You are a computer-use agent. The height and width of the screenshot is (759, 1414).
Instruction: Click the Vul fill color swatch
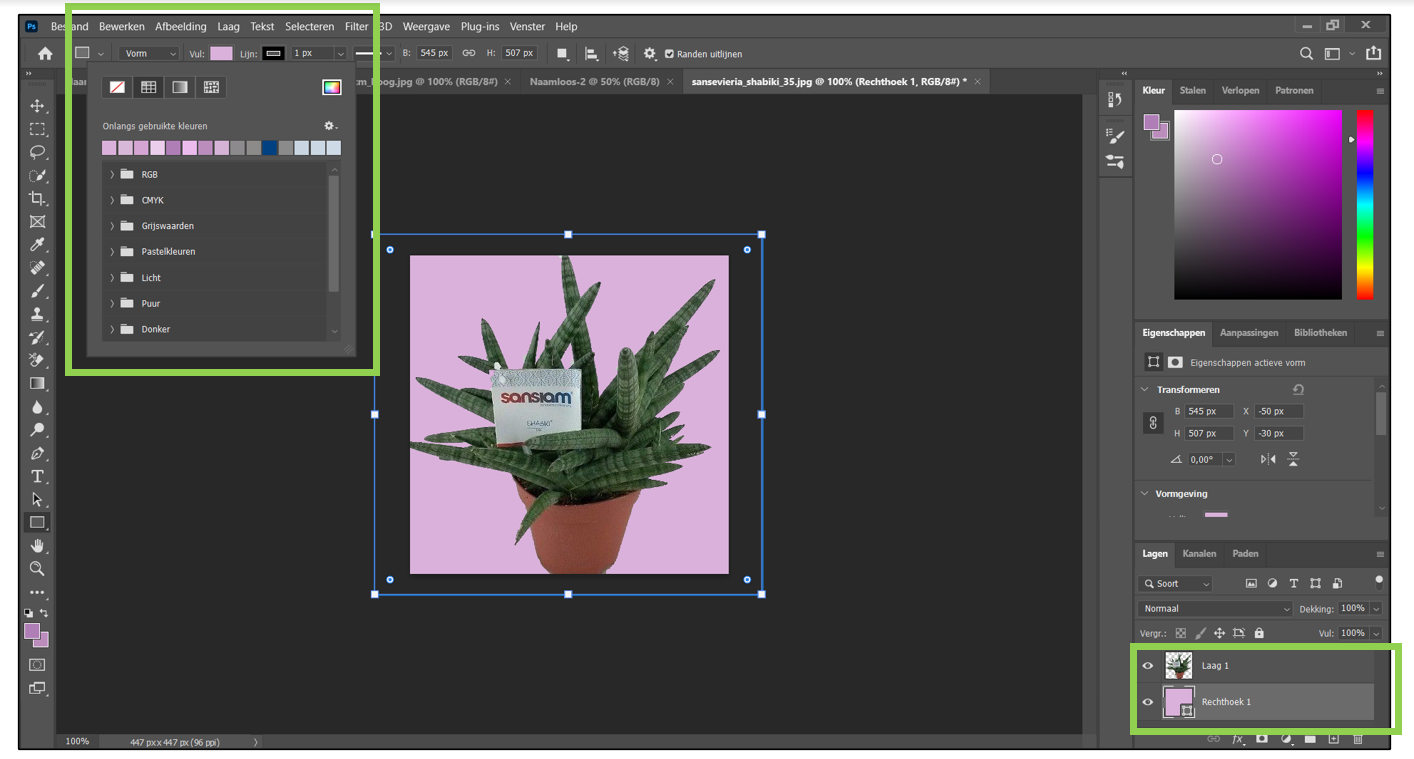[x=221, y=54]
